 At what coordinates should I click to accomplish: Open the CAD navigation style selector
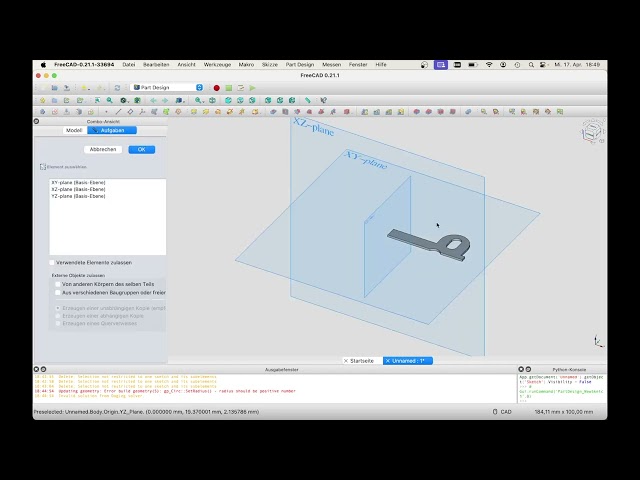pyautogui.click(x=502, y=412)
